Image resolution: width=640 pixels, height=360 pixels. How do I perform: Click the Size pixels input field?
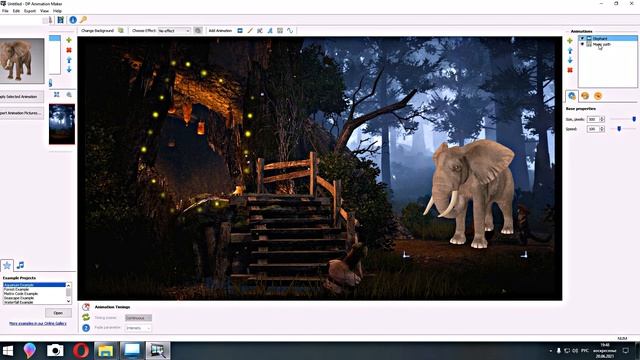click(593, 119)
